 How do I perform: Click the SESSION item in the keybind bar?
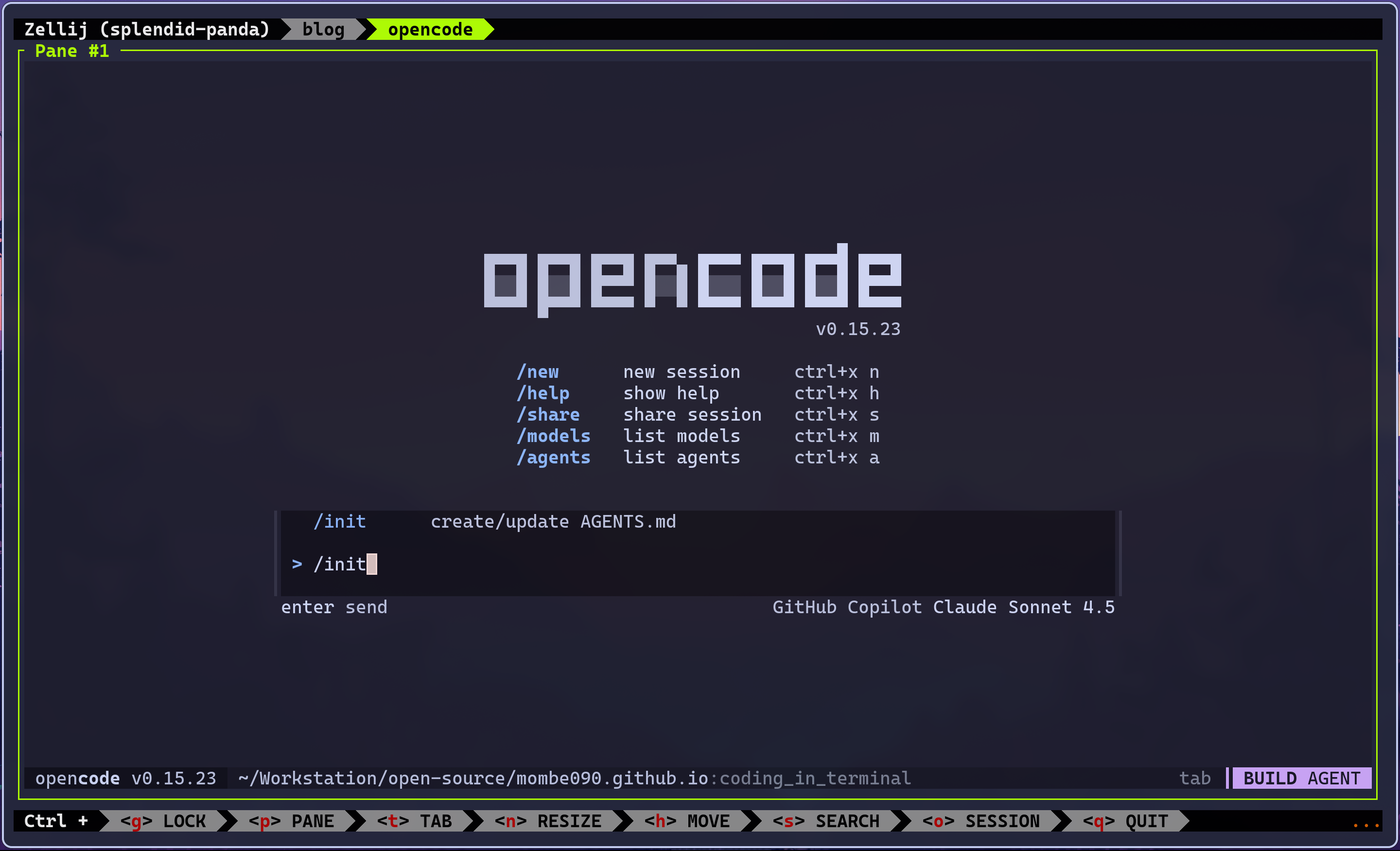[x=981, y=820]
